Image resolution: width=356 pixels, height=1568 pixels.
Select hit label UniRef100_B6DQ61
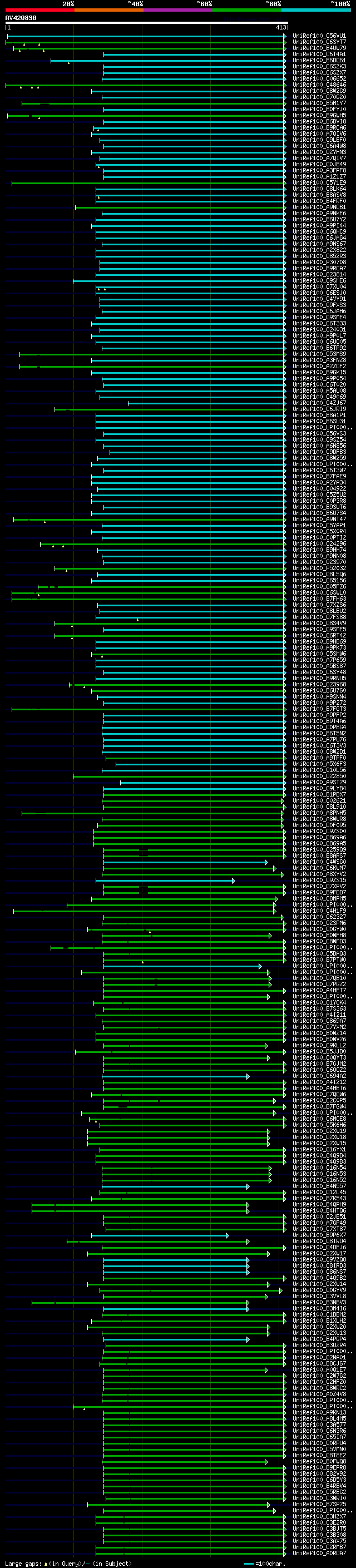tap(319, 60)
